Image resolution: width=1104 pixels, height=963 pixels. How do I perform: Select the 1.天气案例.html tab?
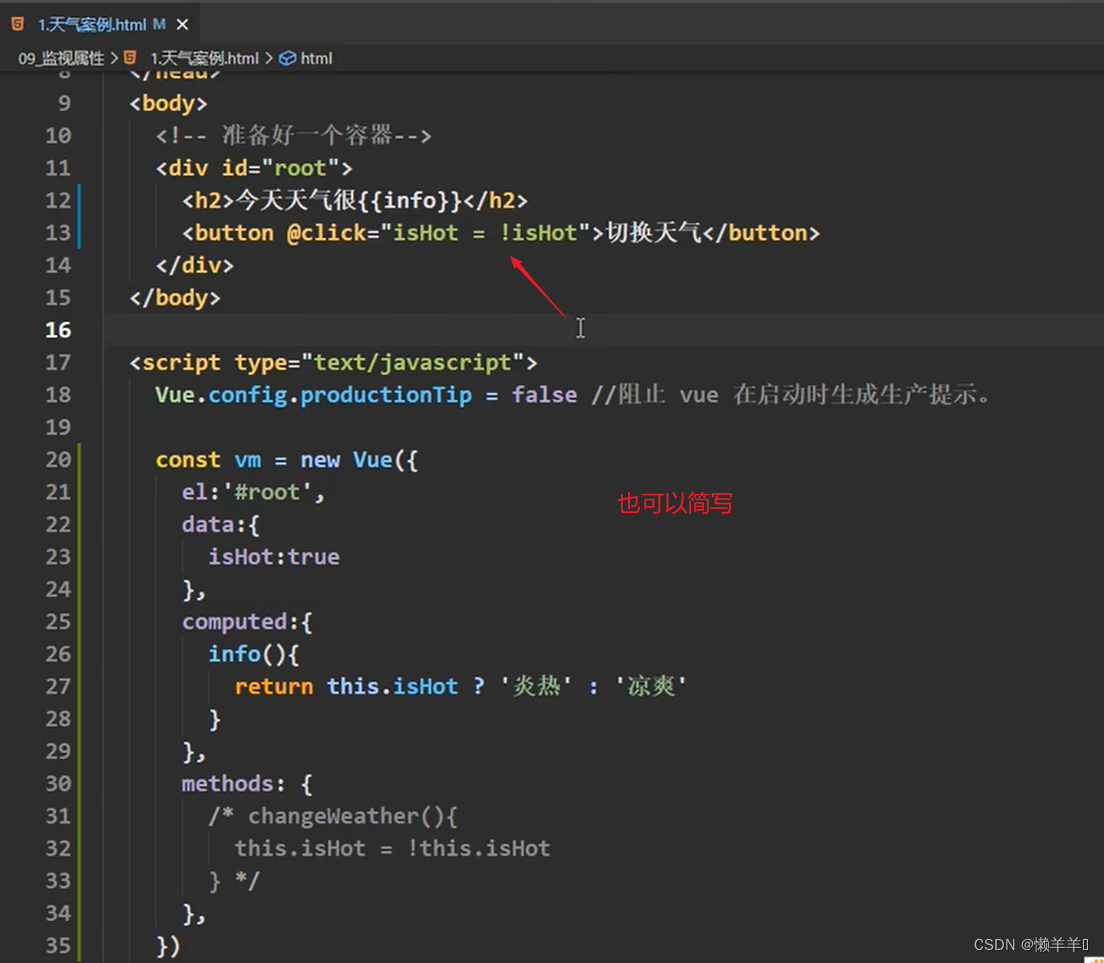tap(100, 25)
